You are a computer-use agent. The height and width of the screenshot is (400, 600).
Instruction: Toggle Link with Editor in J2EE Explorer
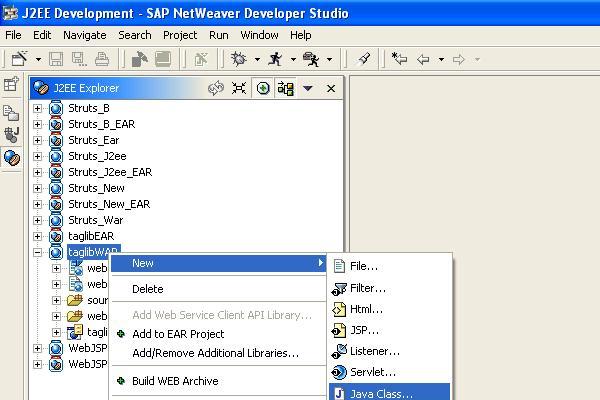[215, 88]
